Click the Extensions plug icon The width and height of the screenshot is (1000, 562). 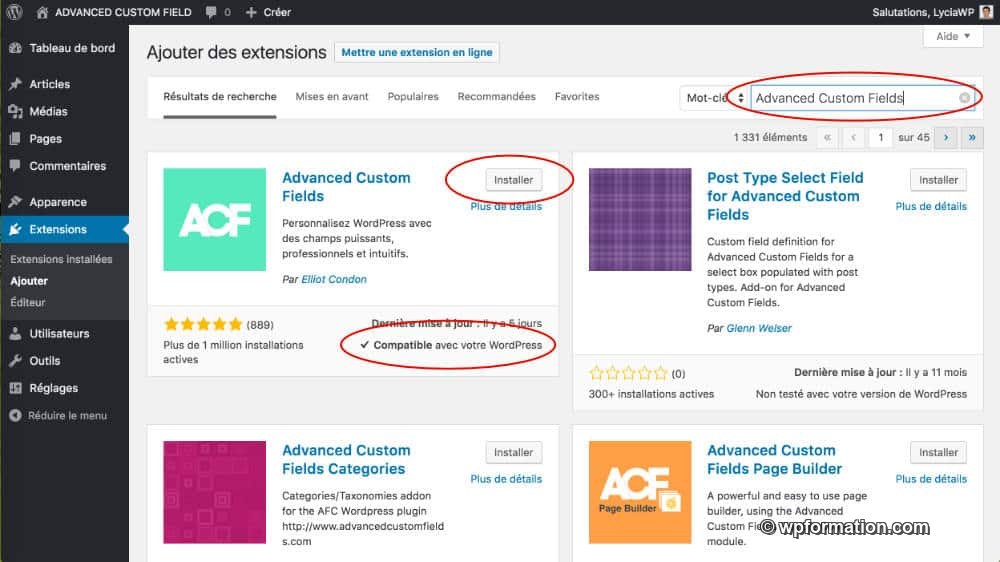pos(15,230)
